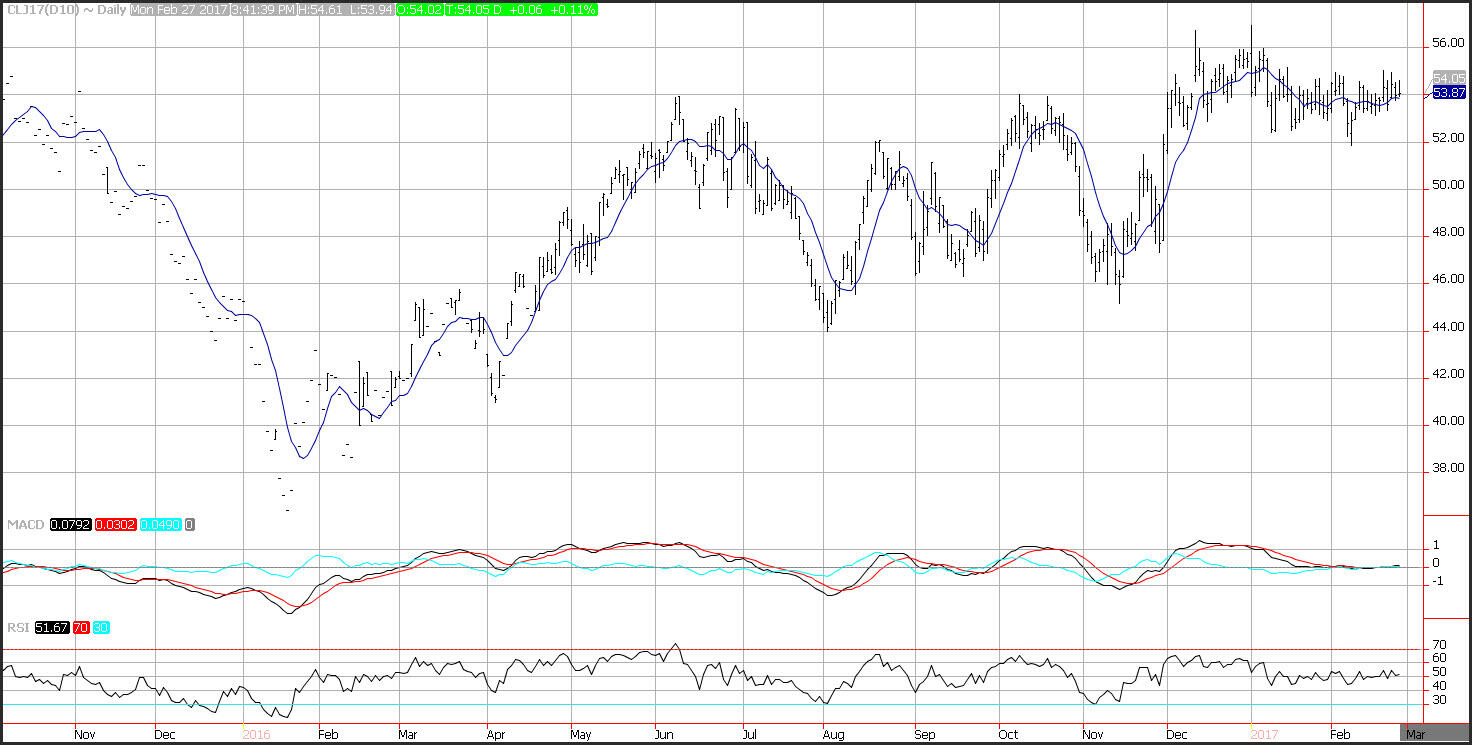Click the gray MACD zero-line box

(190, 525)
